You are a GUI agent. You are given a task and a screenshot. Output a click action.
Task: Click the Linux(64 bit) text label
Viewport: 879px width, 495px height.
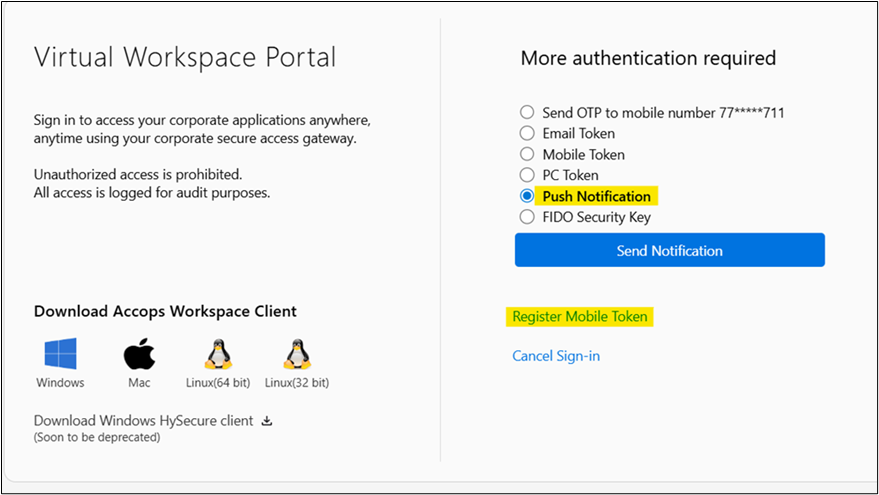(x=218, y=383)
